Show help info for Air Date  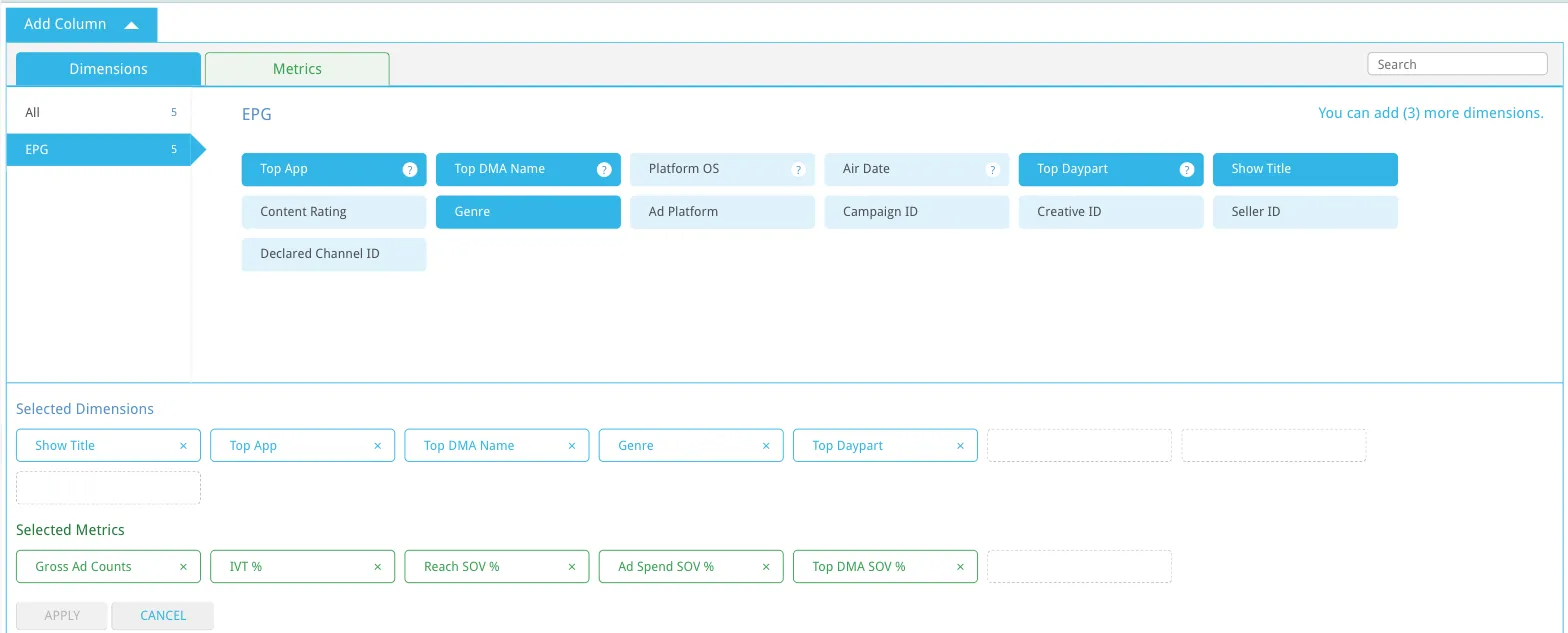992,170
